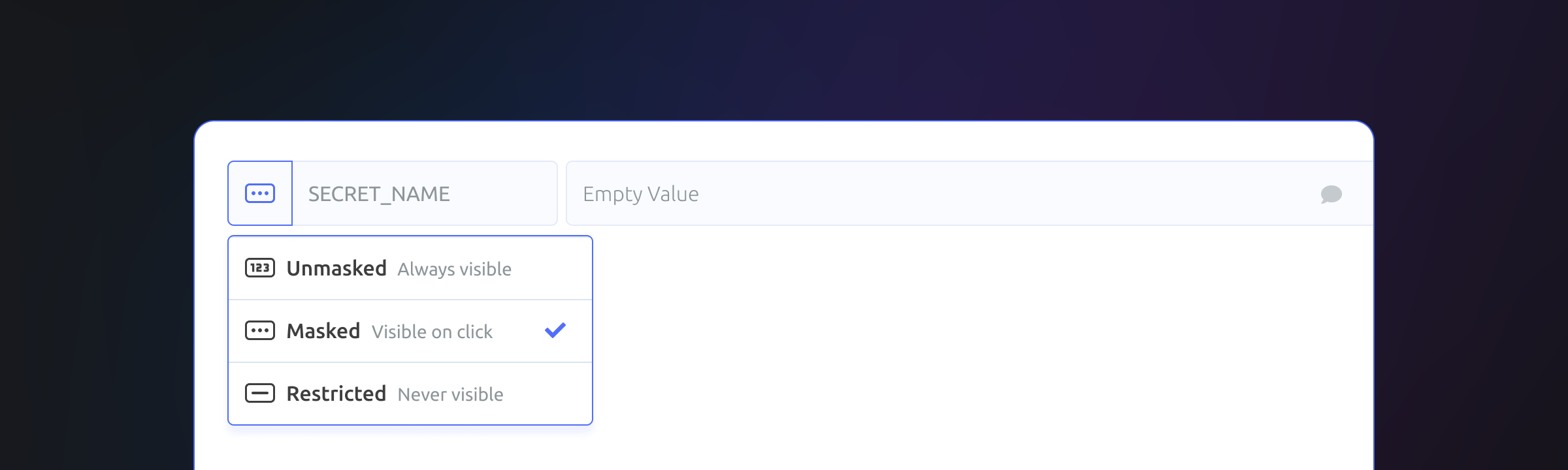Focus the SECRET_NAME input field
Screen dimensions: 1568x470
[x=425, y=193]
